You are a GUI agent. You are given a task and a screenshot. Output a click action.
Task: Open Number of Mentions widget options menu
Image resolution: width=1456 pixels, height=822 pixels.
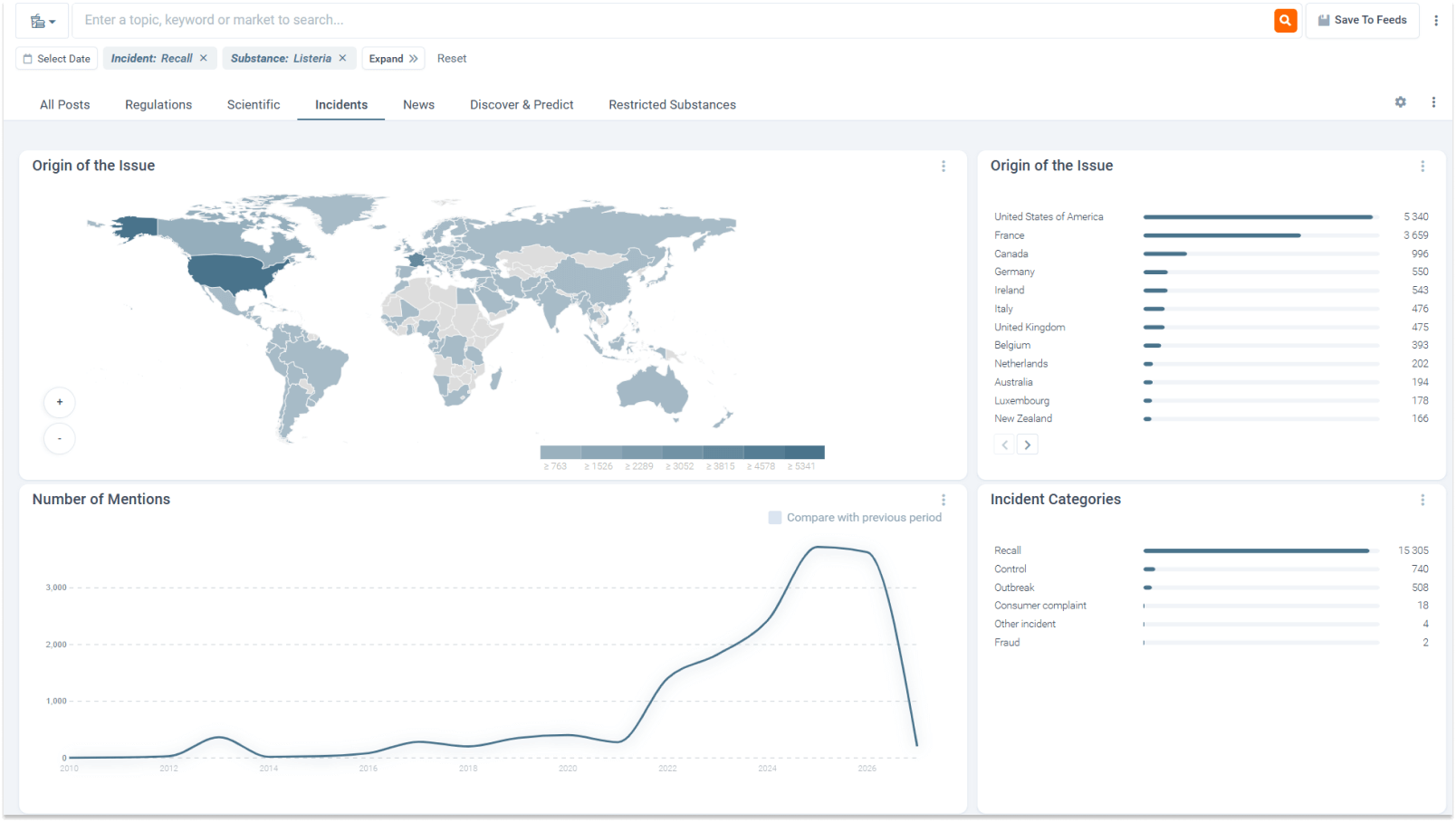click(943, 500)
